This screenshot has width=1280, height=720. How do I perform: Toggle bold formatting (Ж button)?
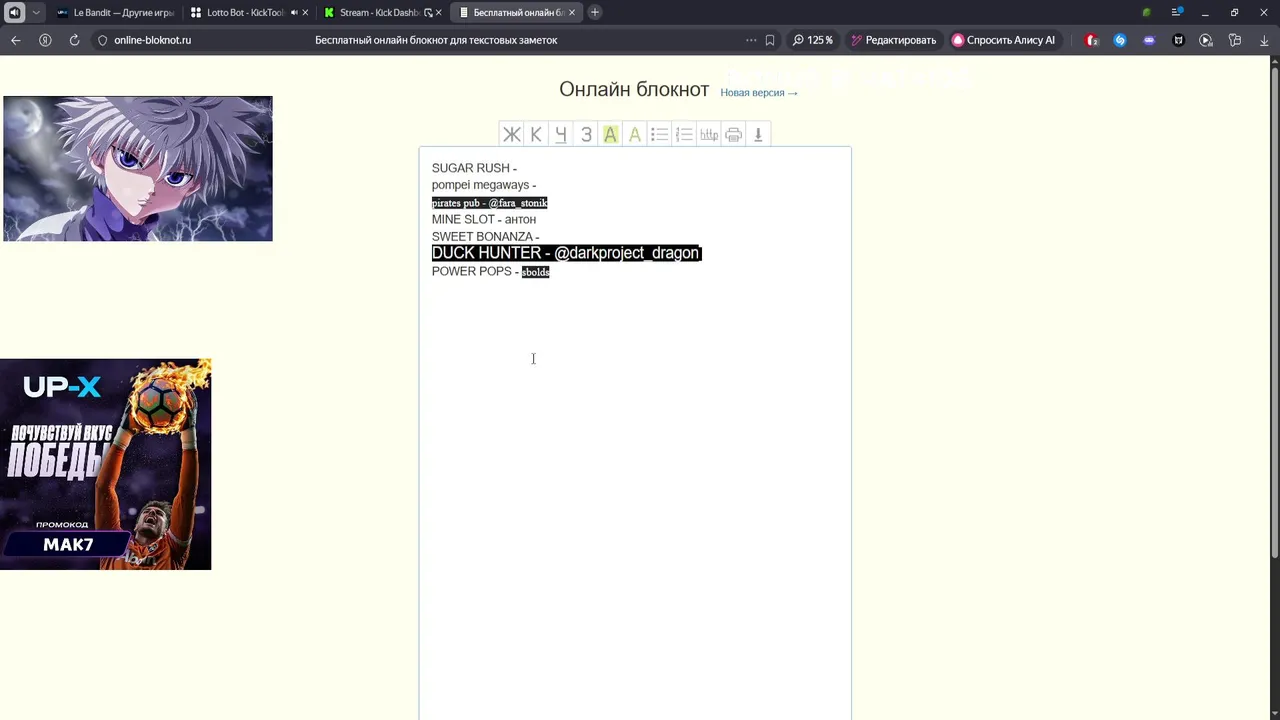pyautogui.click(x=511, y=135)
